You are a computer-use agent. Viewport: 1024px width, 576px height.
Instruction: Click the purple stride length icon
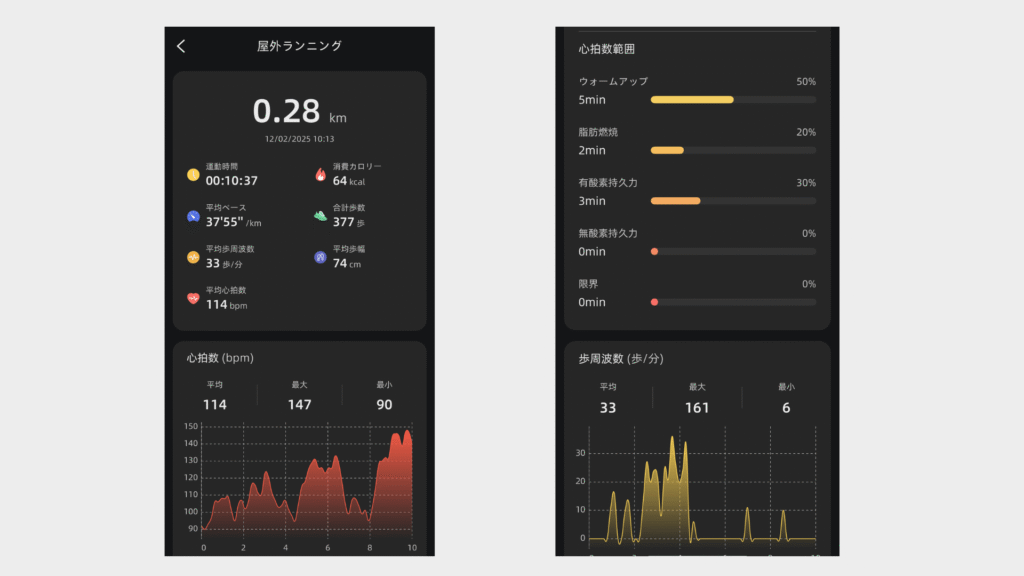tap(320, 257)
